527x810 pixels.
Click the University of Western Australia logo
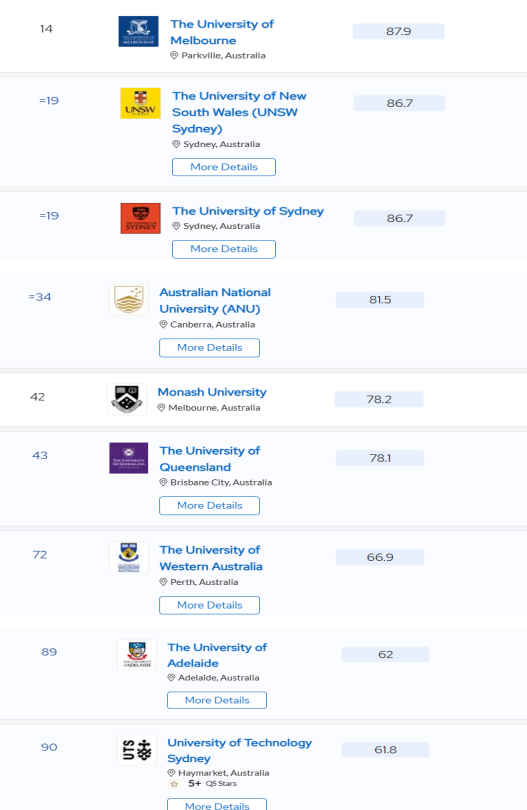pyautogui.click(x=129, y=557)
